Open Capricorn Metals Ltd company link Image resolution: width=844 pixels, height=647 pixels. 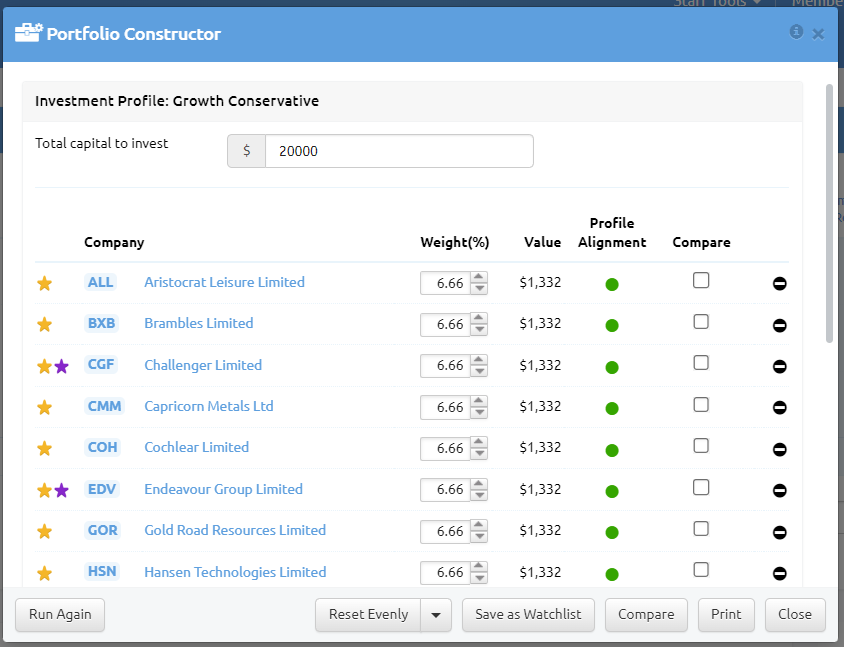click(x=209, y=406)
